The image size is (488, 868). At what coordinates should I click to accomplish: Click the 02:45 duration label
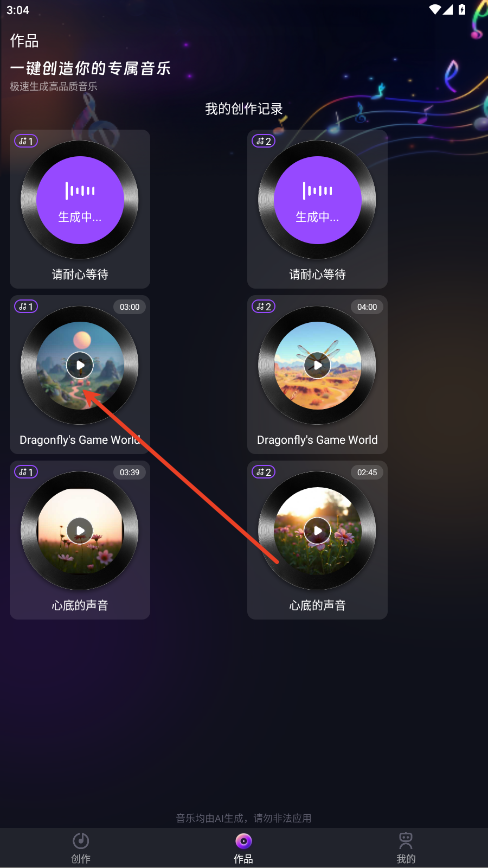pos(367,472)
